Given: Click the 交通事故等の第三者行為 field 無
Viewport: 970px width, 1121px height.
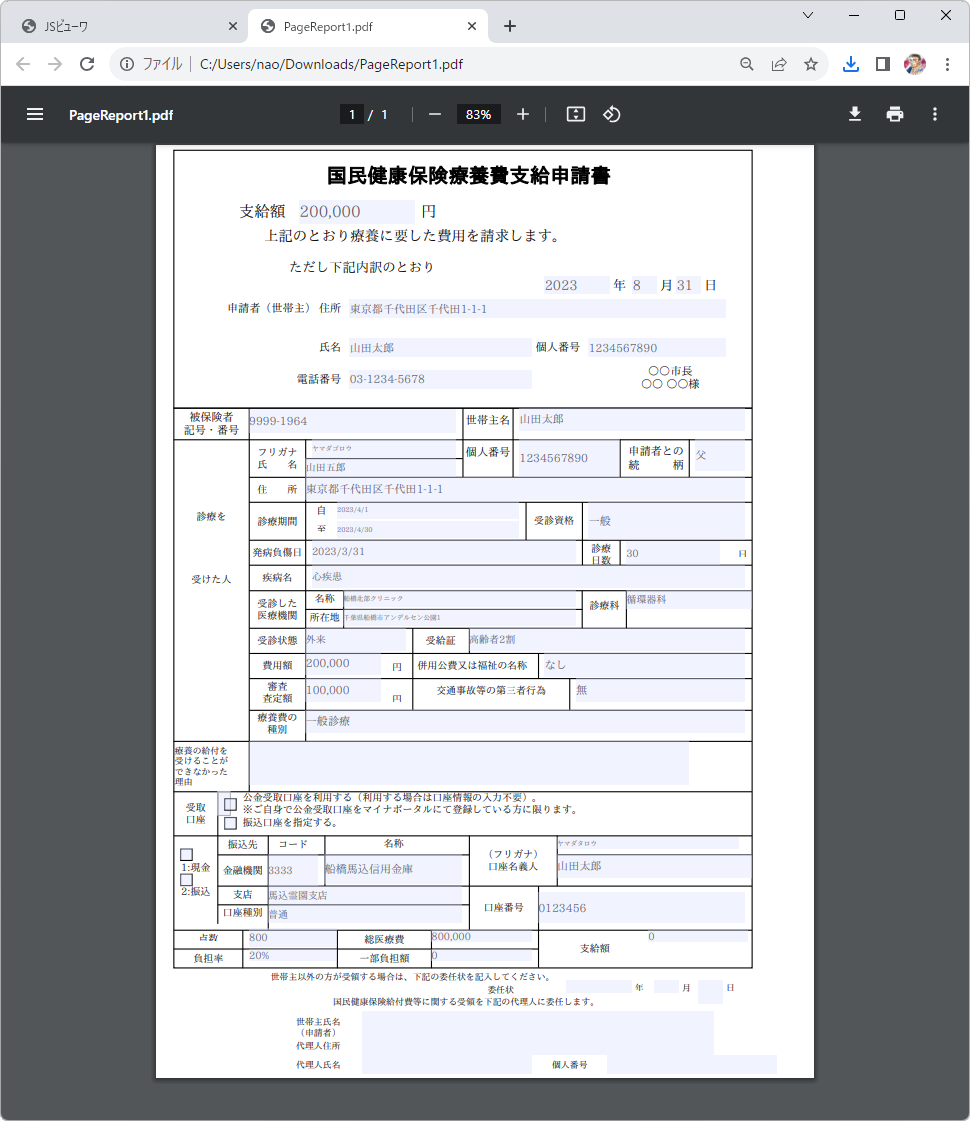Looking at the screenshot, I should tap(660, 691).
